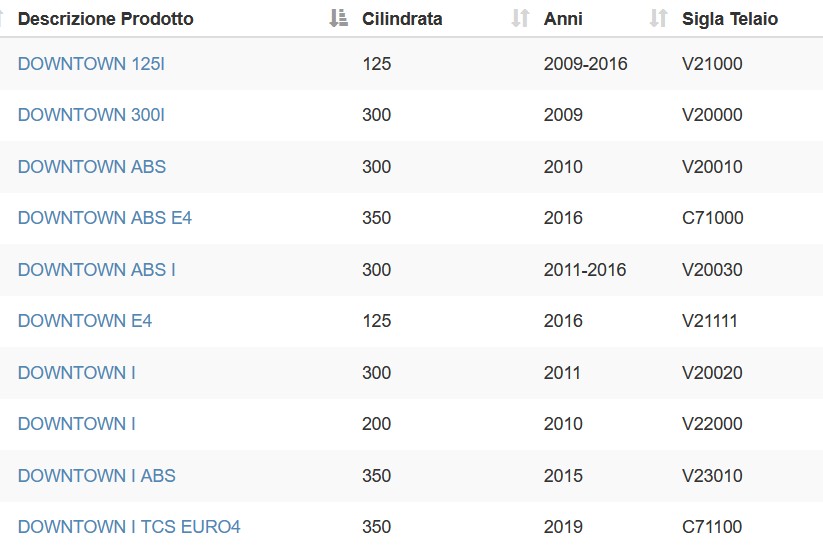Open the DOWNTOWN E4 product link
The height and width of the screenshot is (546, 823).
[85, 320]
